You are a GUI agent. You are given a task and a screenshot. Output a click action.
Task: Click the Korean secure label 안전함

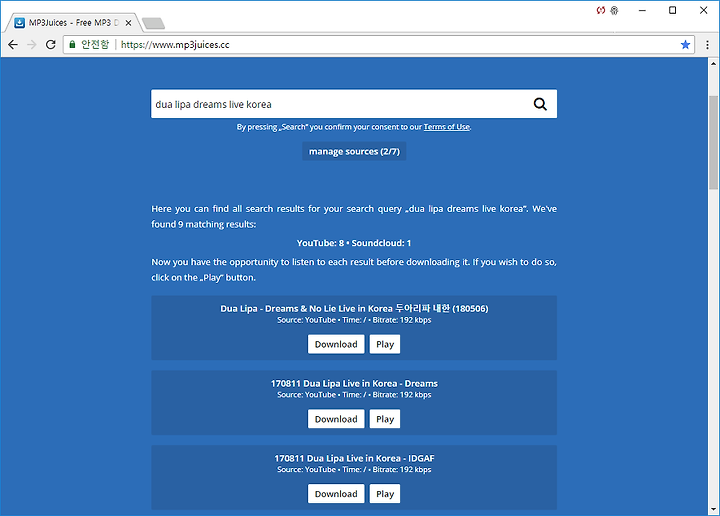95,45
